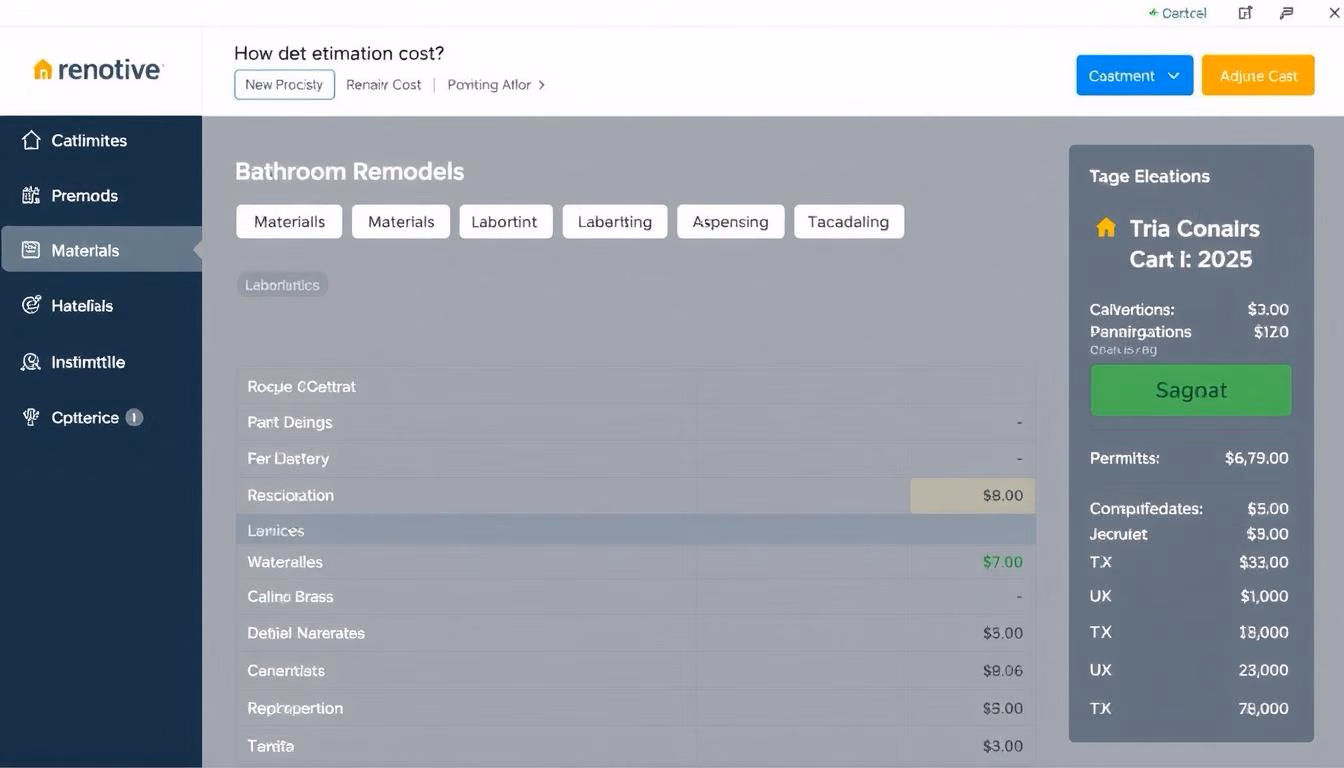1344x768 pixels.
Task: Click the orange Adjute Cast button
Action: [1258, 76]
